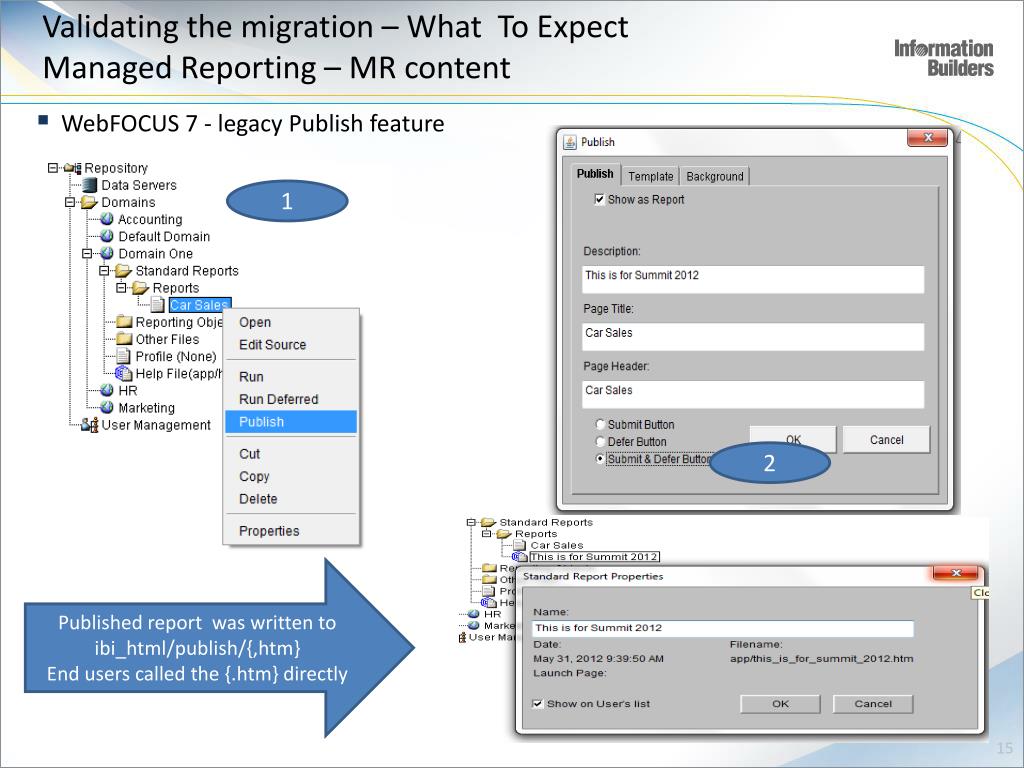The height and width of the screenshot is (768, 1024).
Task: Click filename 'app/this_is_for_summit_2012.htm' text
Action: 822,658
